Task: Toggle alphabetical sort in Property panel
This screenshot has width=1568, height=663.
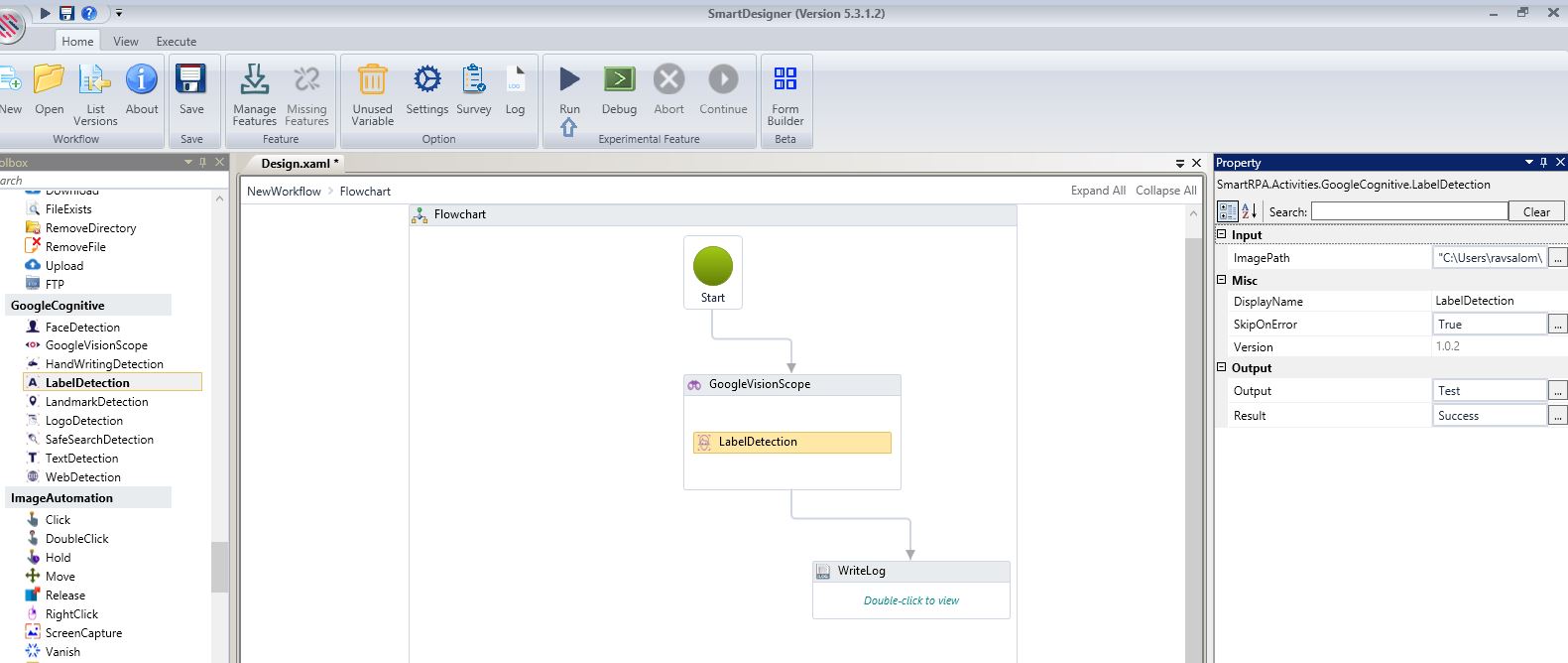Action: pyautogui.click(x=1250, y=211)
